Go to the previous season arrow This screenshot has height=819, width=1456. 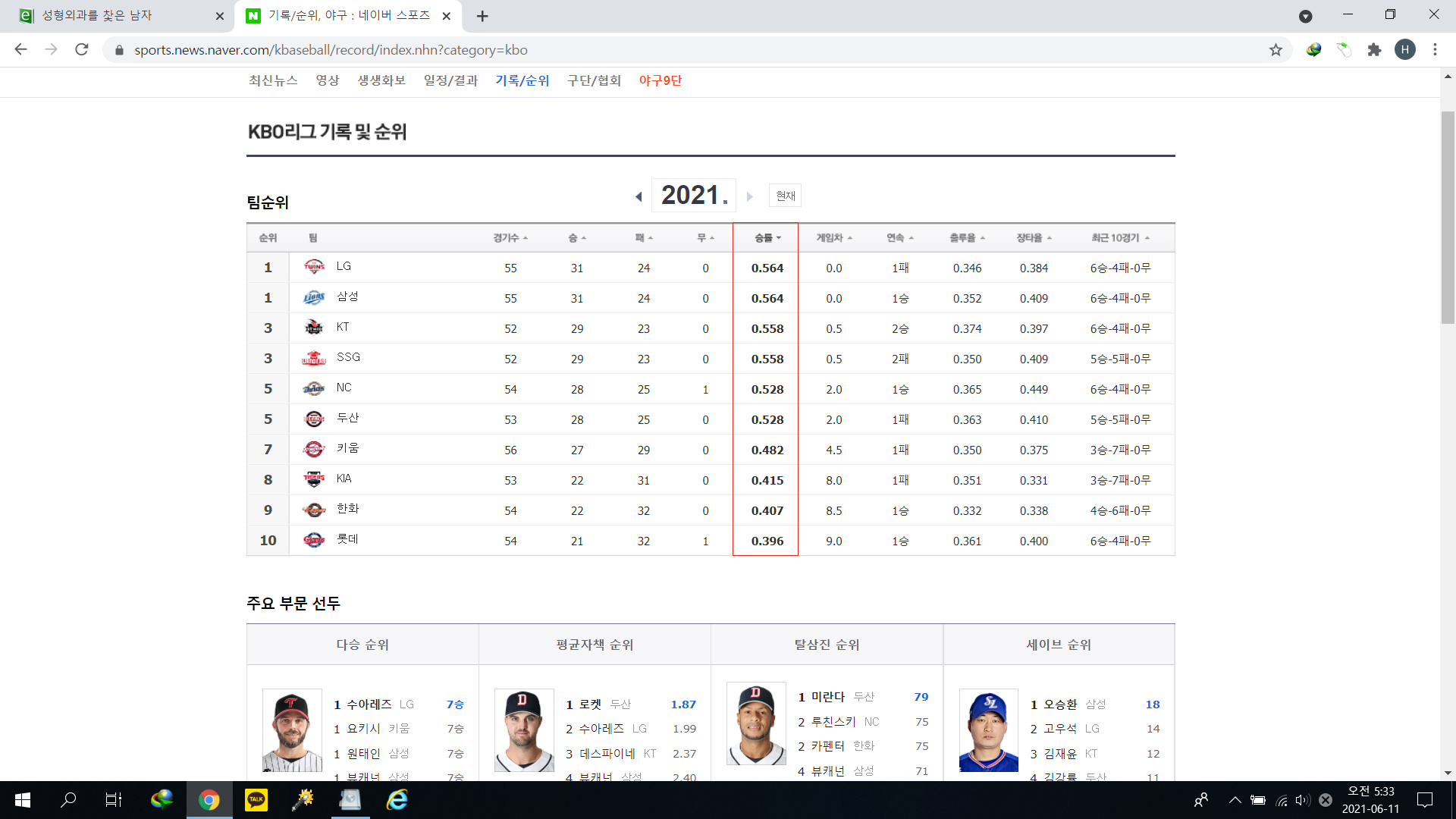pos(639,196)
